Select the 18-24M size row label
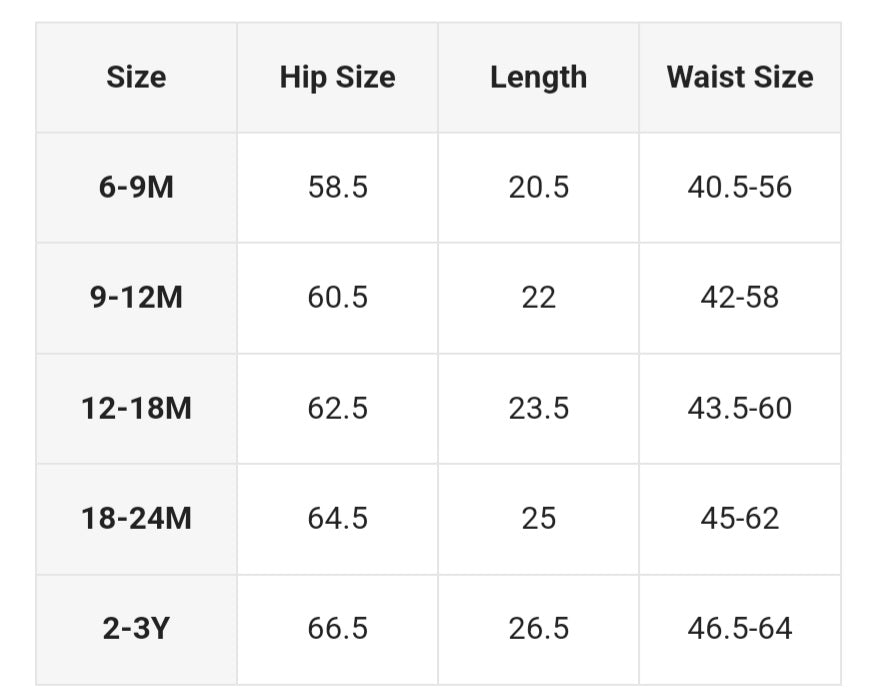Image resolution: width=881 pixels, height=694 pixels. [x=136, y=518]
